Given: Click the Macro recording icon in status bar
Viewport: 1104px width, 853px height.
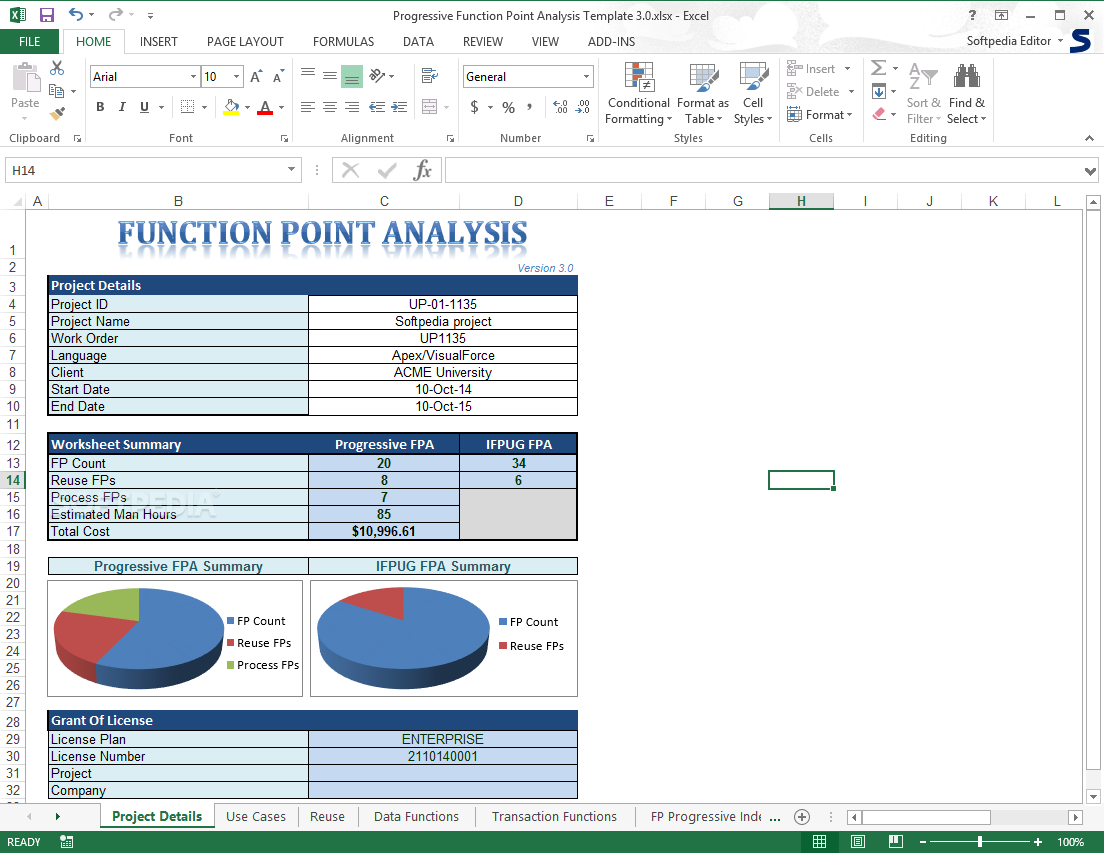Looking at the screenshot, I should (67, 842).
